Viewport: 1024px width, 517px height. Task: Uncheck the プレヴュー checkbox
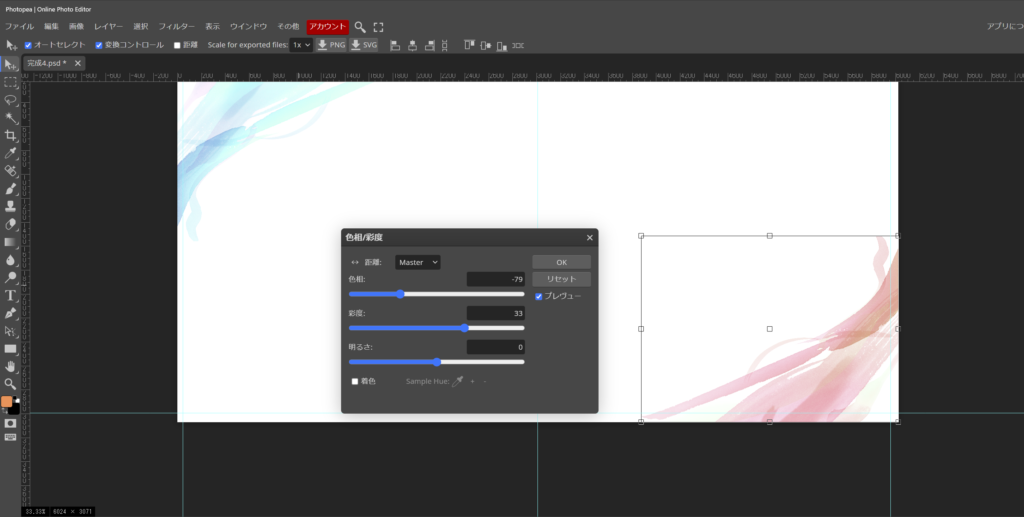(539, 296)
